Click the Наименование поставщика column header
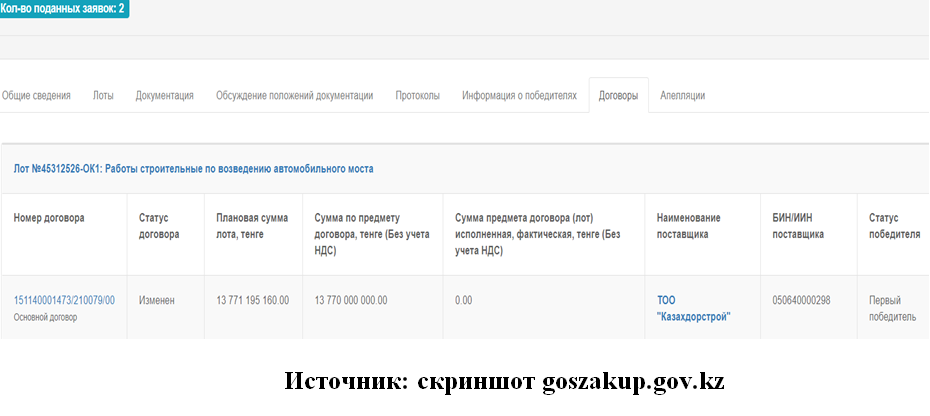Viewport: 930px width, 416px height. [x=688, y=226]
